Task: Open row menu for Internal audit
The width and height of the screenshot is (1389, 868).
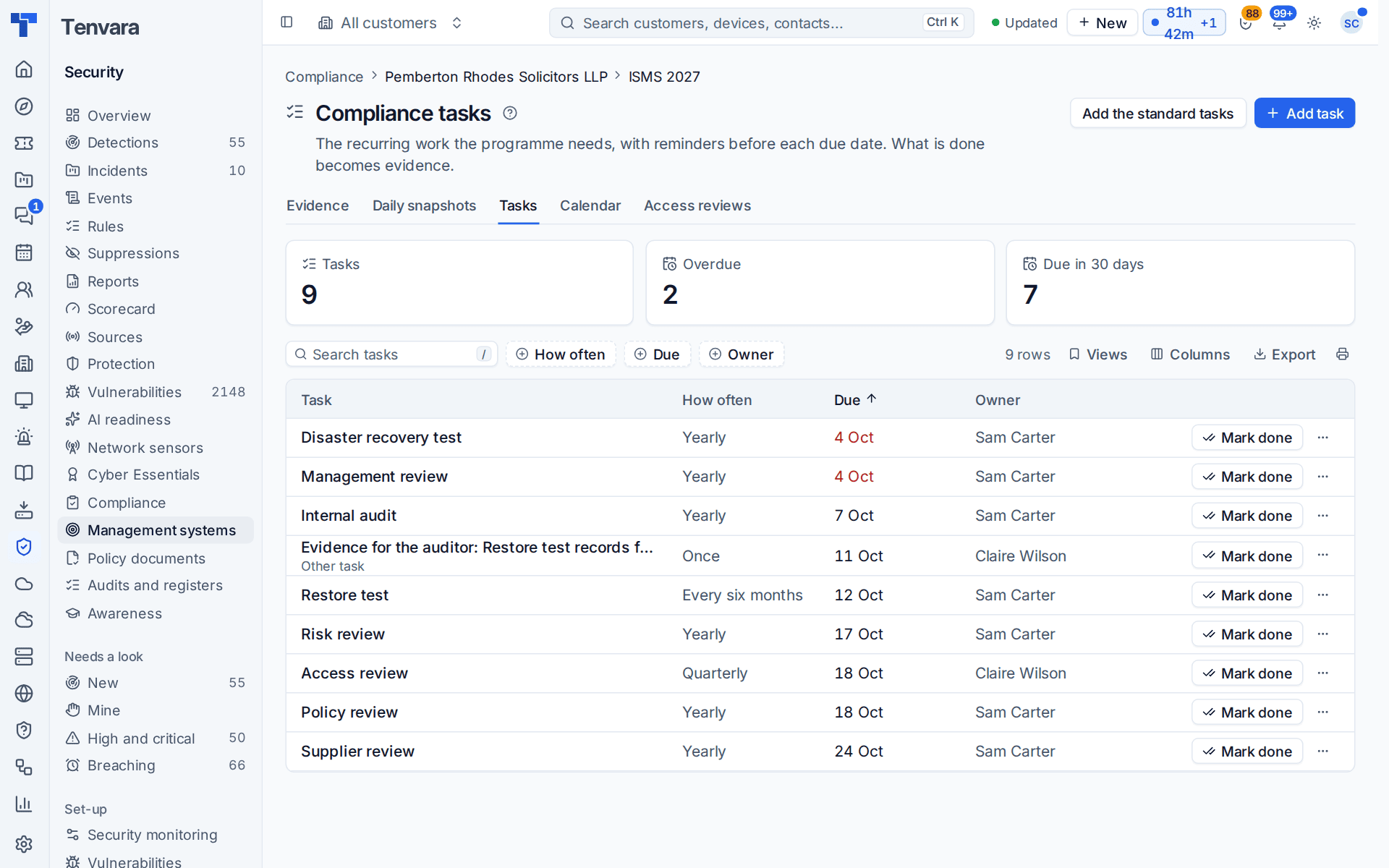Action: pos(1323,516)
